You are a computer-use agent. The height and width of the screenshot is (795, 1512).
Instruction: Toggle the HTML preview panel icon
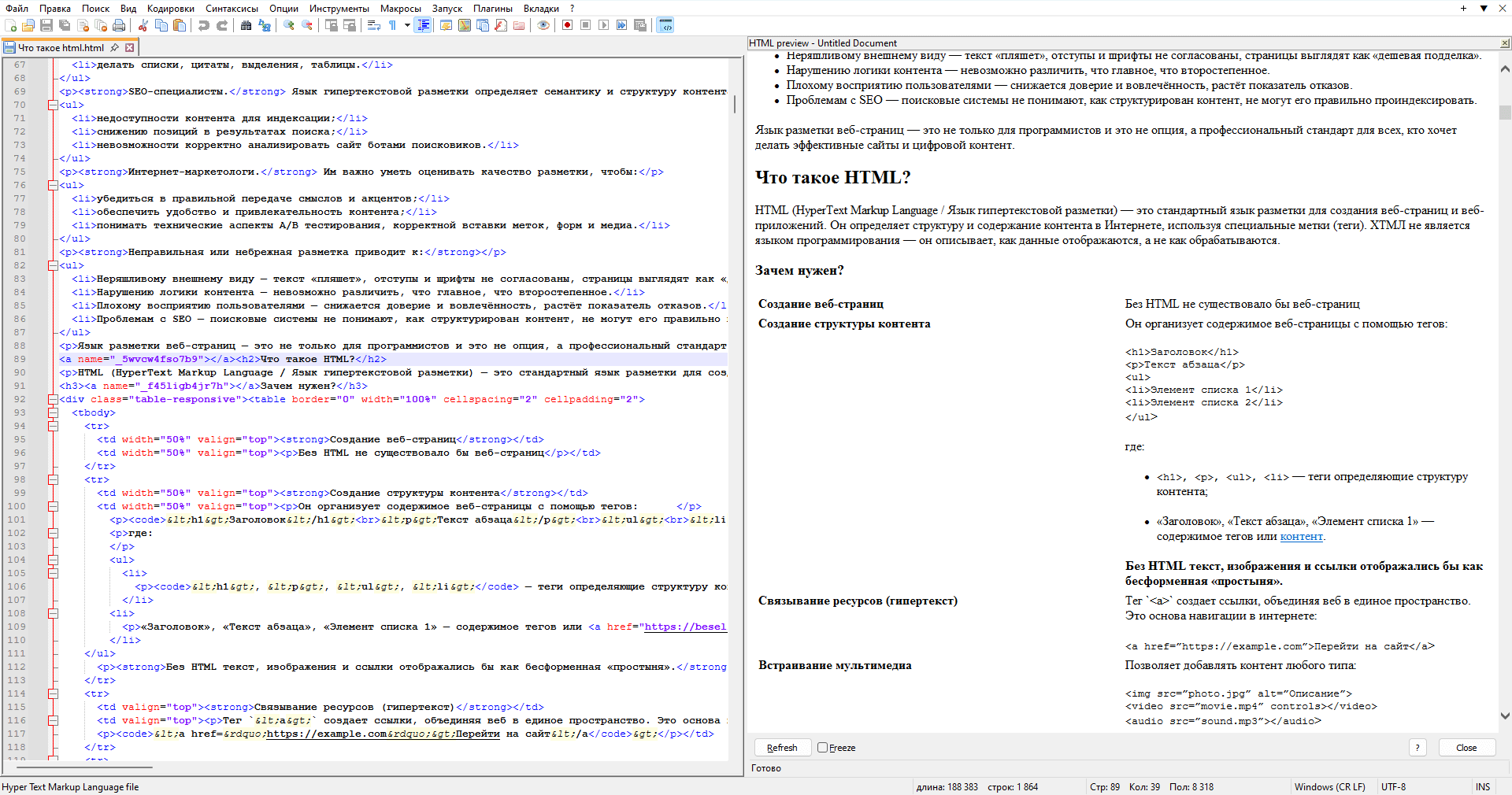click(x=665, y=25)
